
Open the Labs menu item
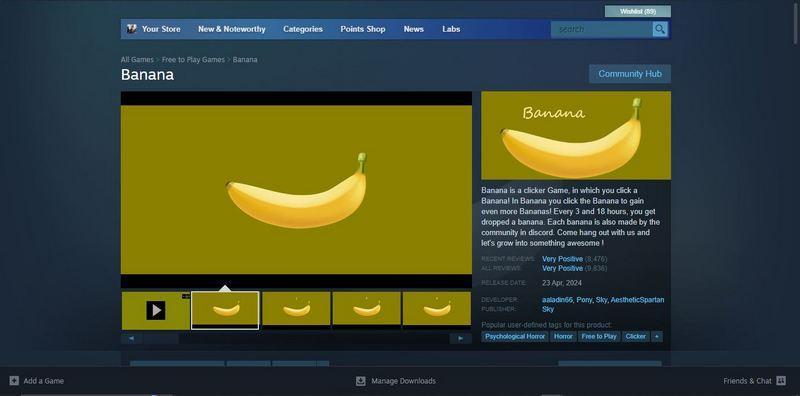point(451,29)
